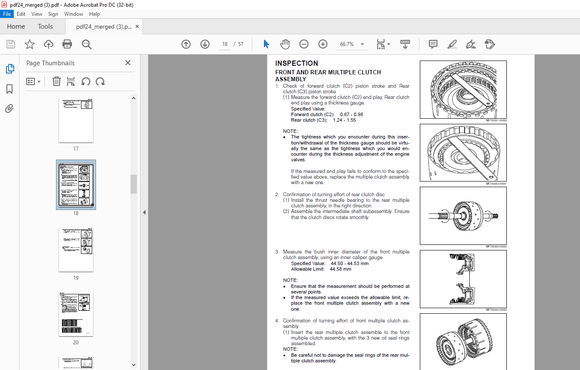Click 'Rear clutch (C3): 1.24 - 1.55' value
580x370 pixels.
[x=323, y=120]
